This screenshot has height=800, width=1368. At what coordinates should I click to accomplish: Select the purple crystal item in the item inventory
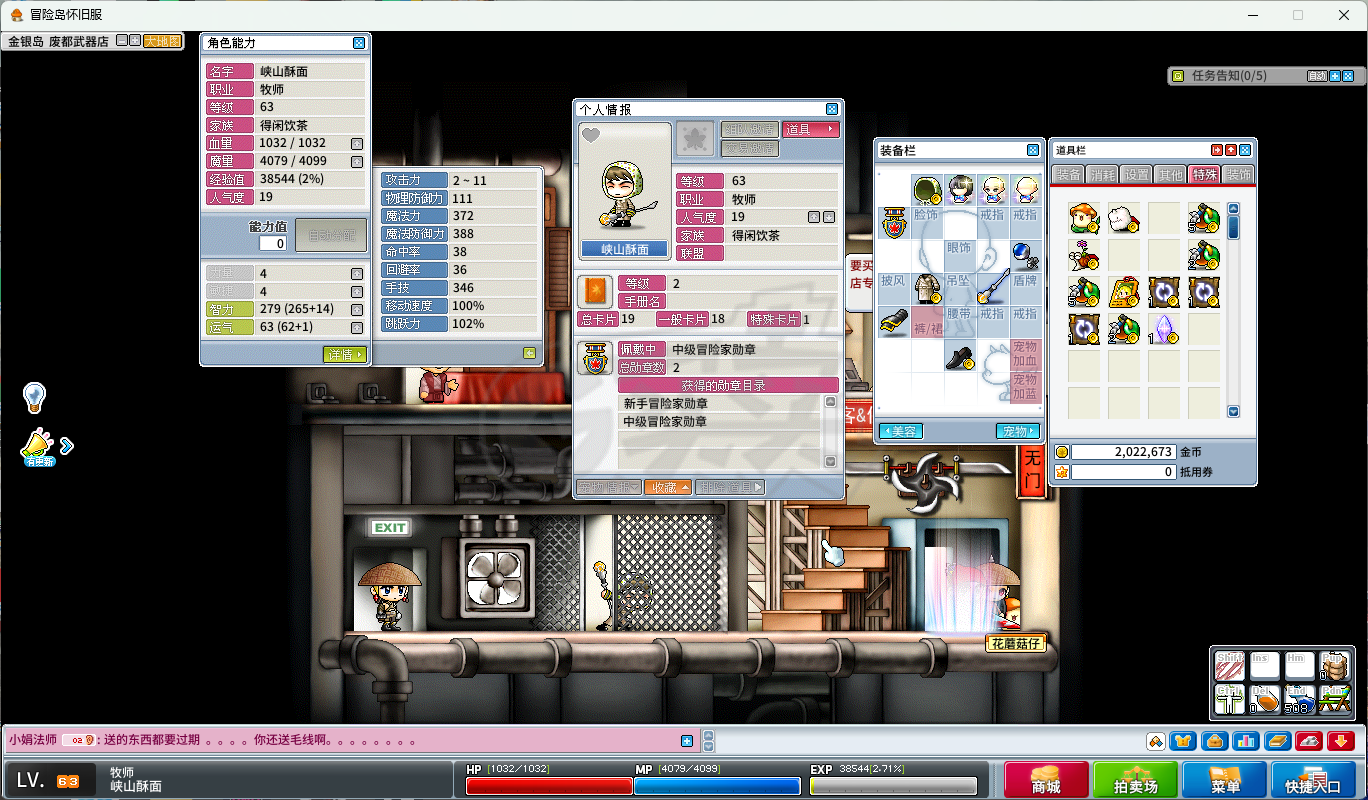1164,330
